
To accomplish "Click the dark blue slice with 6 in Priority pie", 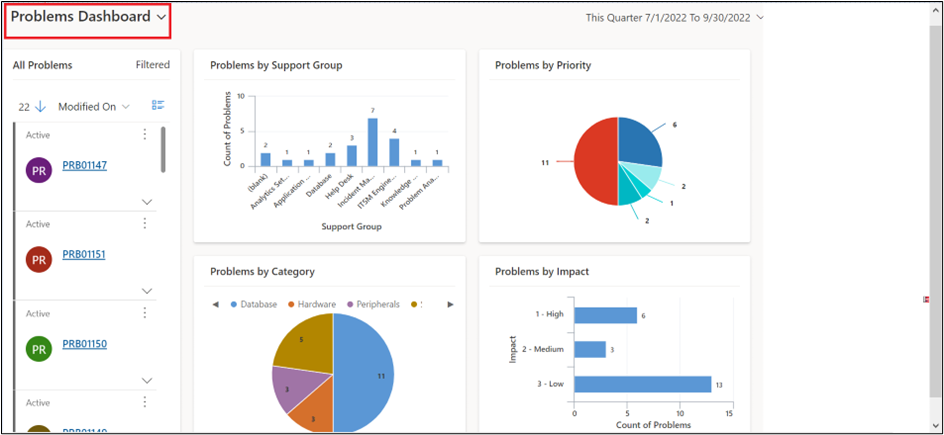I will 640,143.
